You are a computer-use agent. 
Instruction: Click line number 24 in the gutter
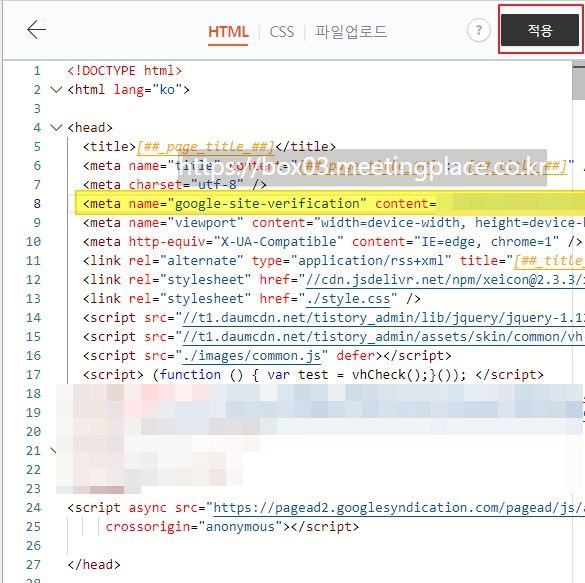(x=34, y=508)
